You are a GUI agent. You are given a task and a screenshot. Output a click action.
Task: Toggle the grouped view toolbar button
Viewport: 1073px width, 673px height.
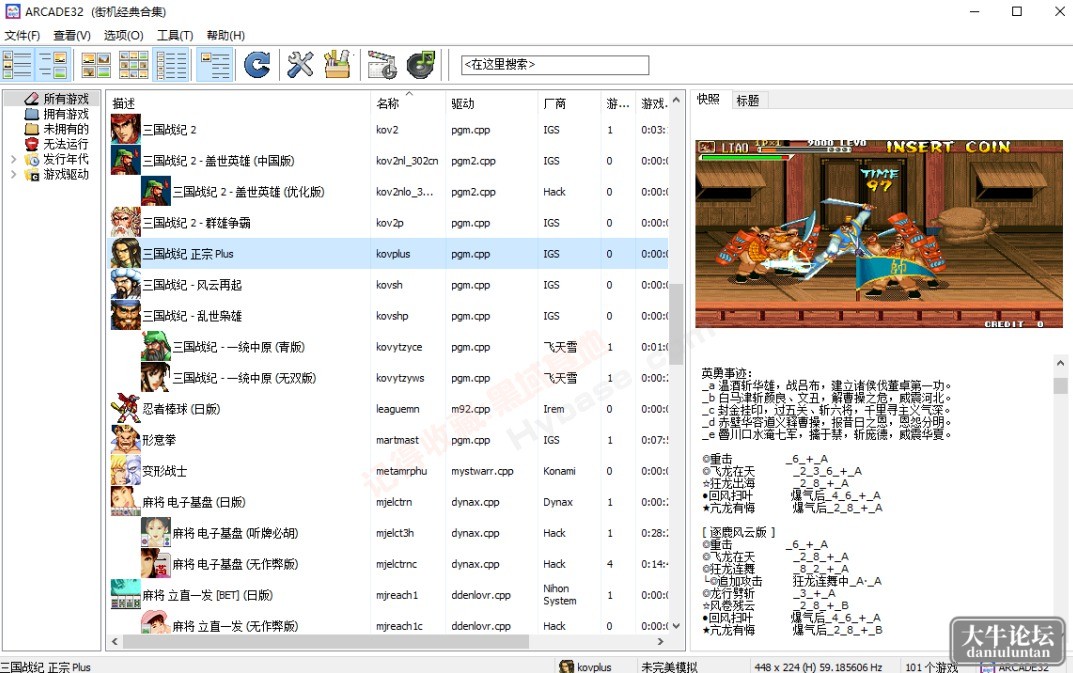pyautogui.click(x=214, y=65)
